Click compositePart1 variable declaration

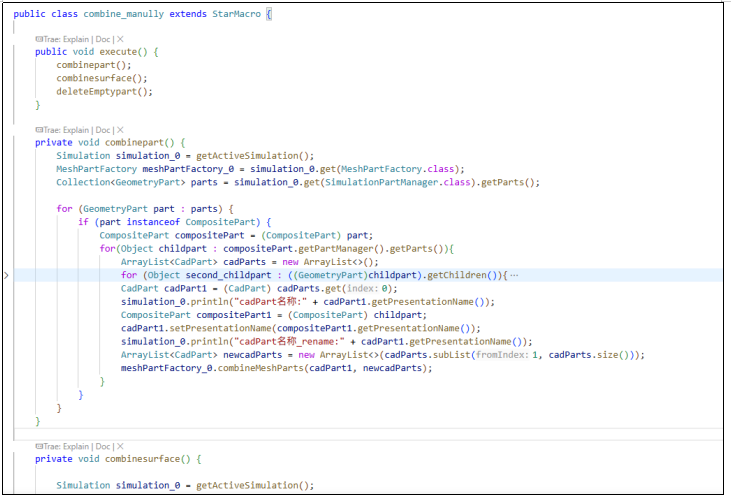(x=234, y=315)
